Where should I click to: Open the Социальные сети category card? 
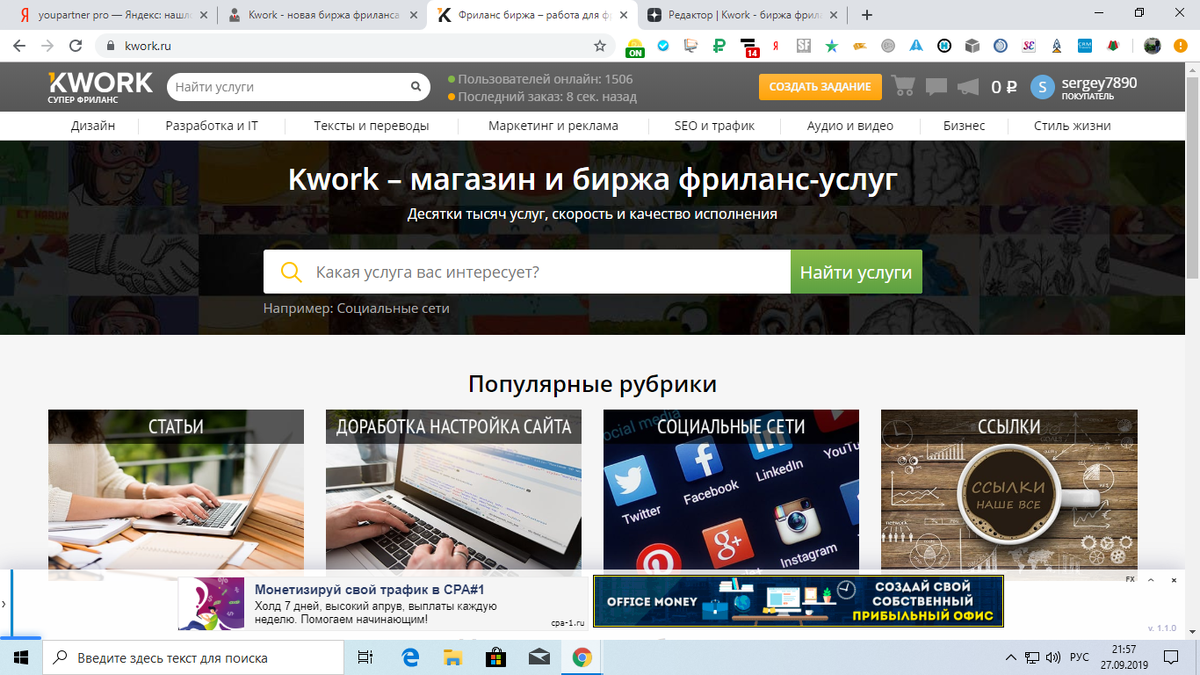click(x=731, y=490)
